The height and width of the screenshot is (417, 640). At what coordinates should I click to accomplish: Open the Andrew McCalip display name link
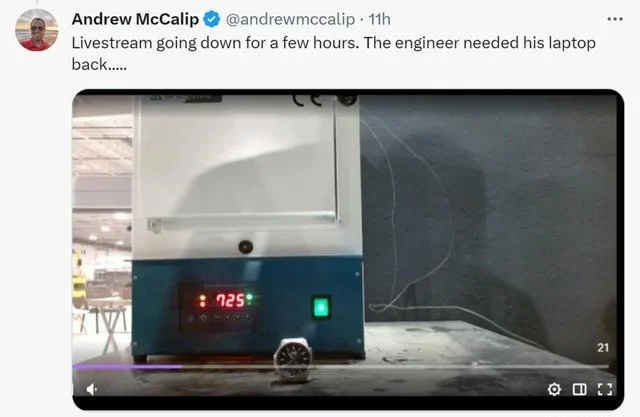(135, 19)
